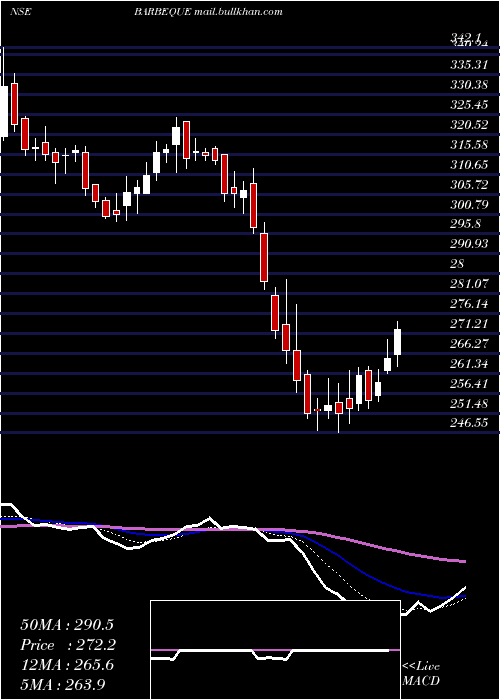Click the 295.8 price level label
The height and width of the screenshot is (700, 500).
[465, 224]
